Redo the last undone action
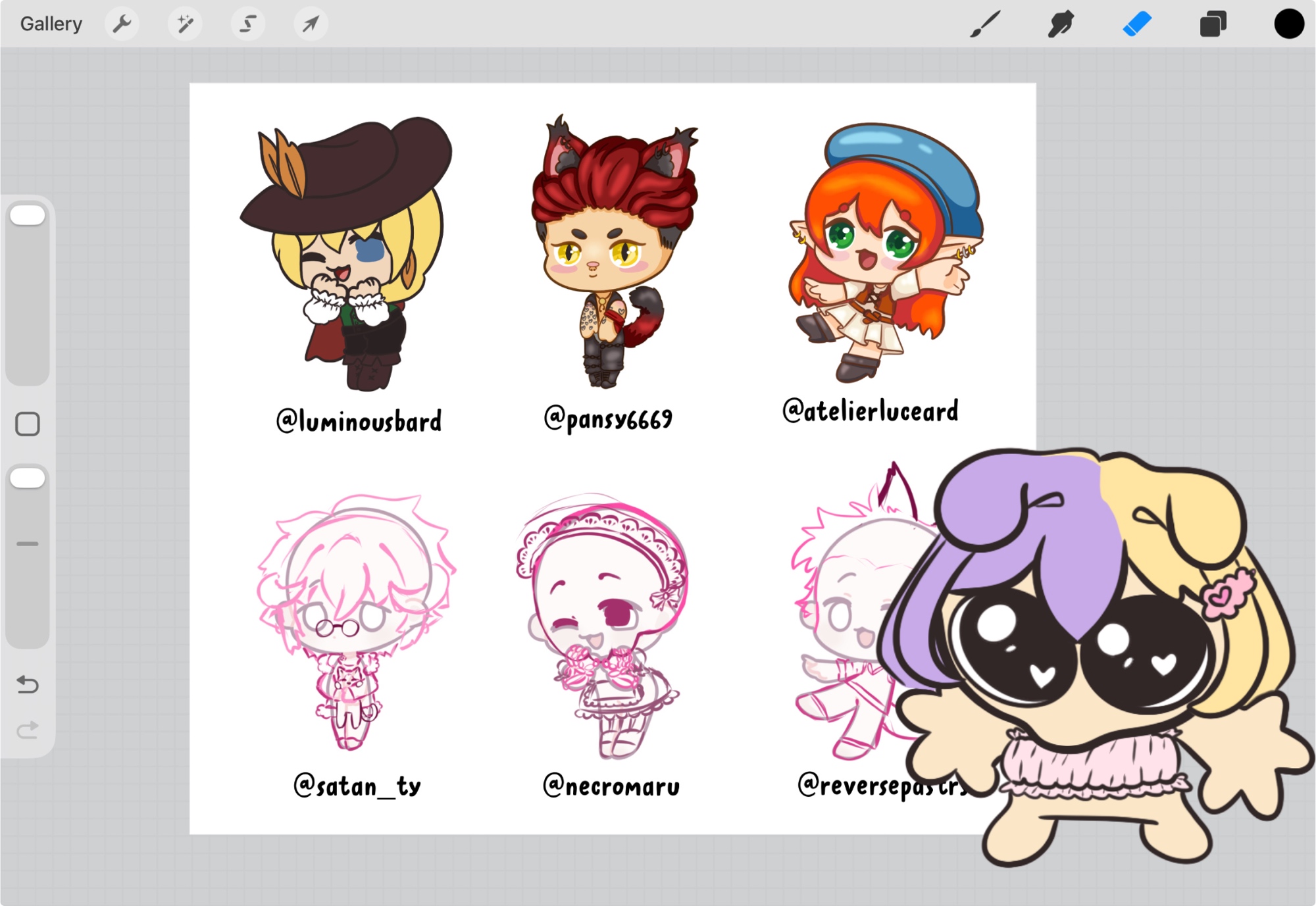The image size is (1316, 906). click(x=28, y=730)
